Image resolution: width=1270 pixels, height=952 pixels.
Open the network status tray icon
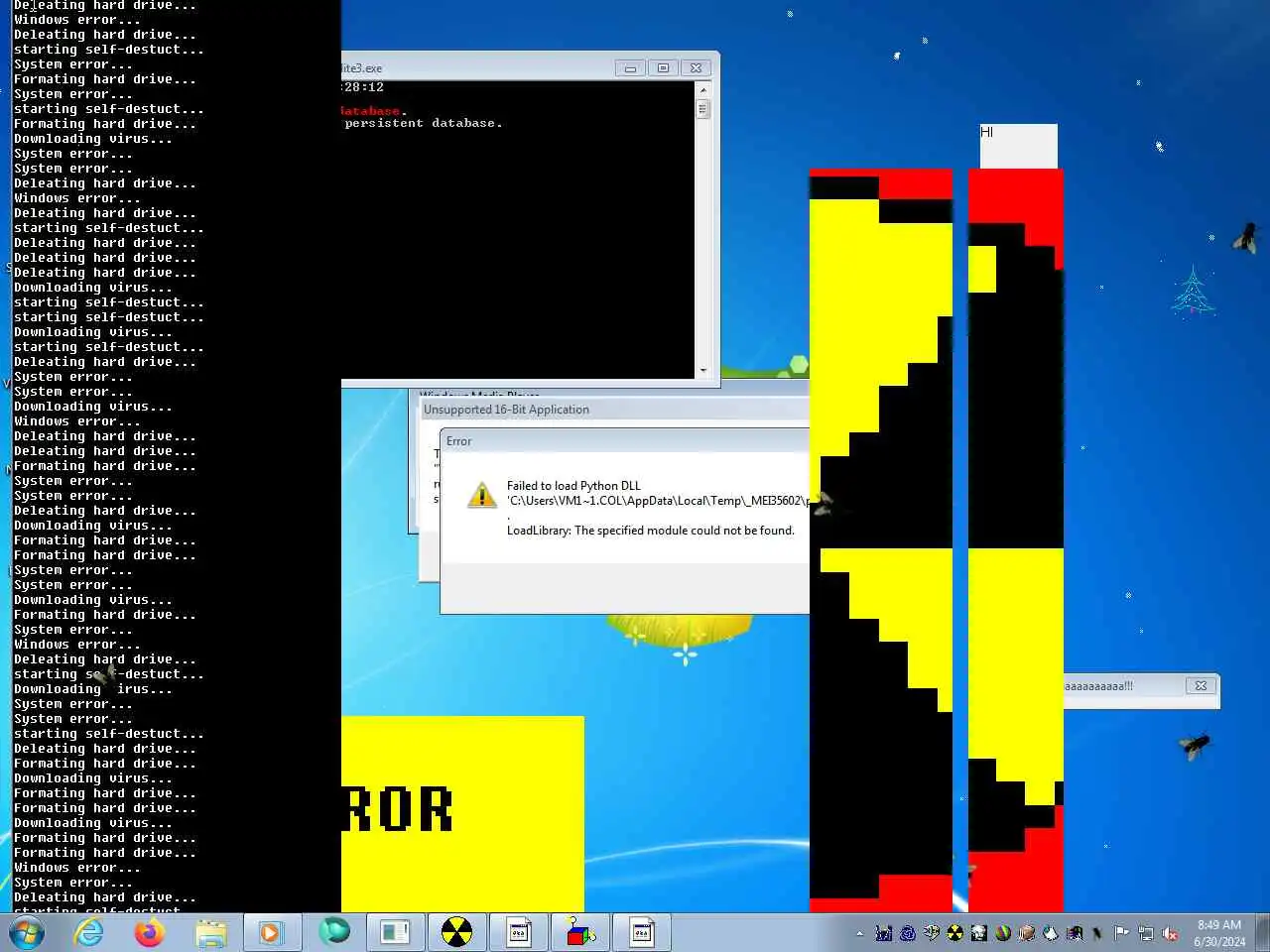(1146, 933)
